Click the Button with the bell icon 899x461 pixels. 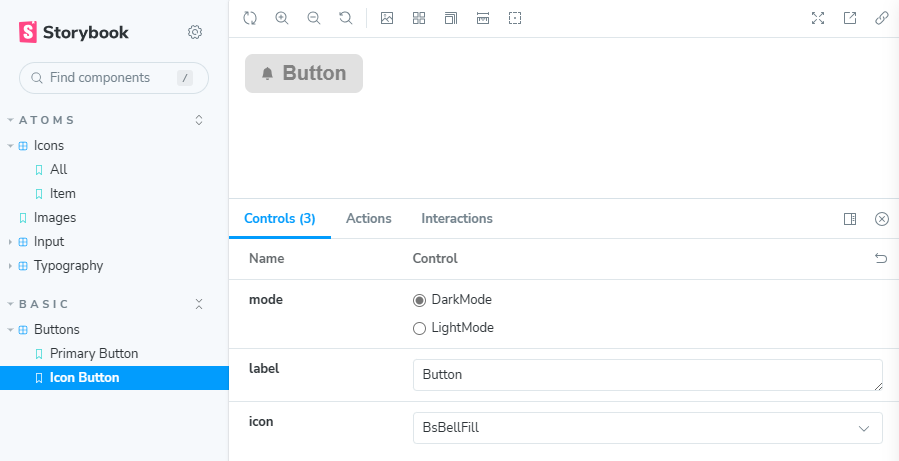tap(304, 74)
